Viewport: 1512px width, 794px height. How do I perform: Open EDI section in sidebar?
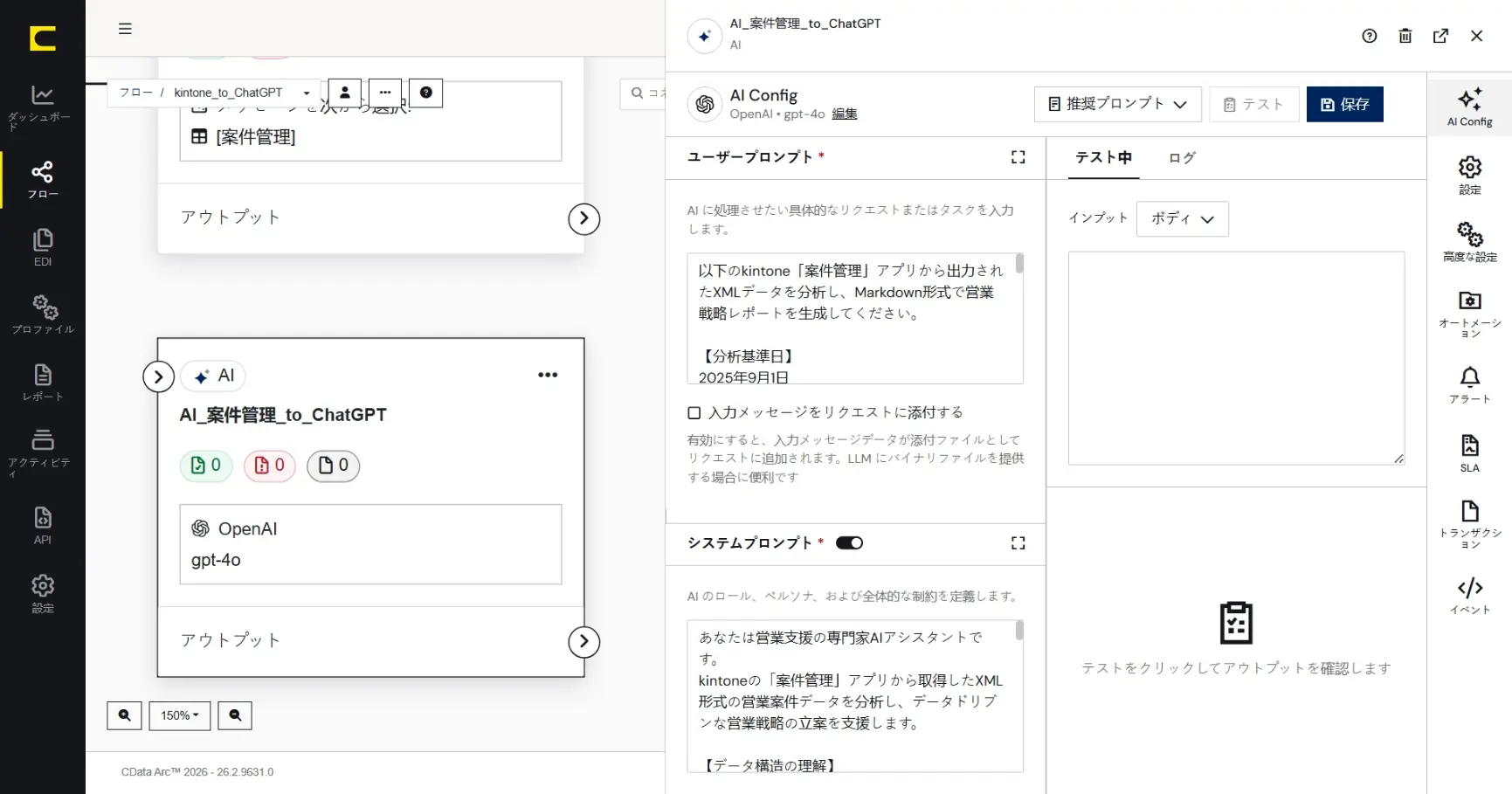tap(42, 248)
